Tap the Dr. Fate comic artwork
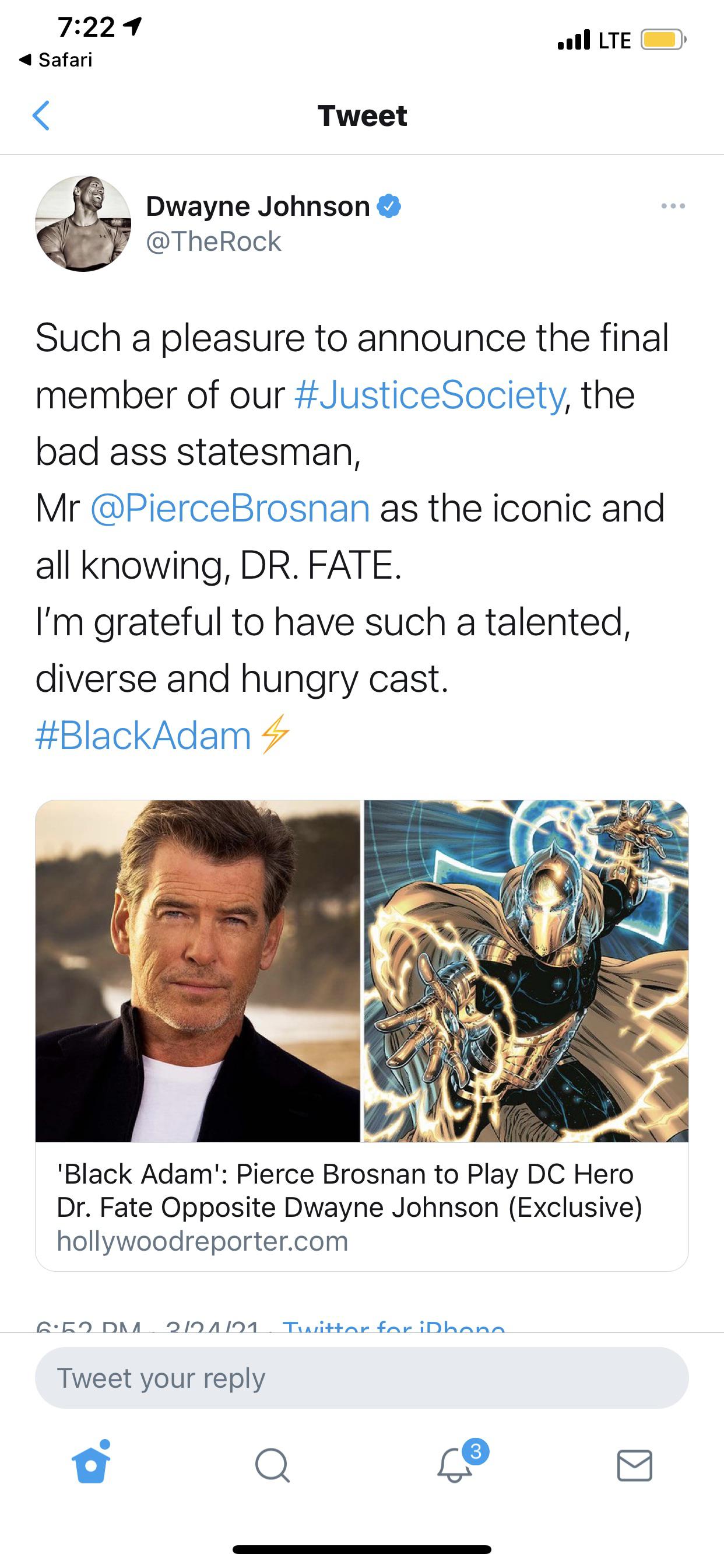This screenshot has width=724, height=1568. (x=526, y=971)
